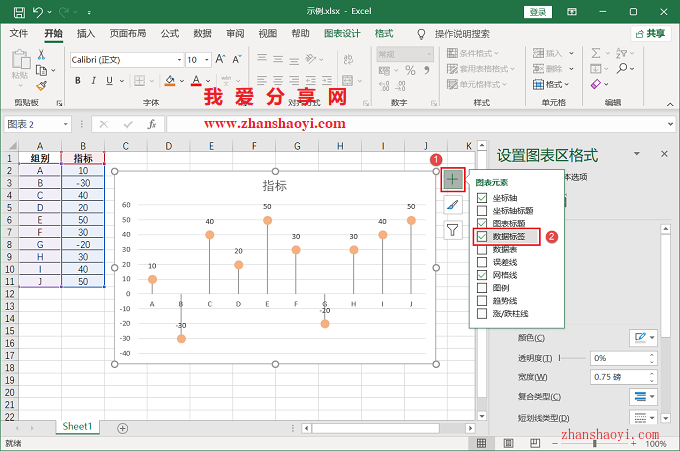This screenshot has width=680, height=451.
Task: Switch to the 插入 ribbon tab
Action: [x=85, y=34]
